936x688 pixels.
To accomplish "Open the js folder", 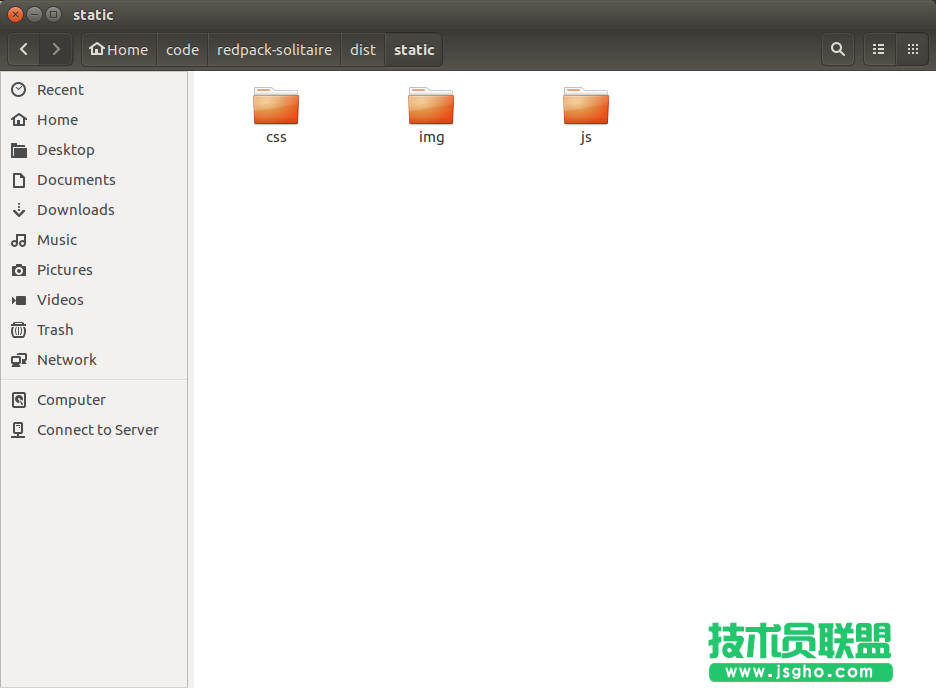I will click(x=586, y=108).
